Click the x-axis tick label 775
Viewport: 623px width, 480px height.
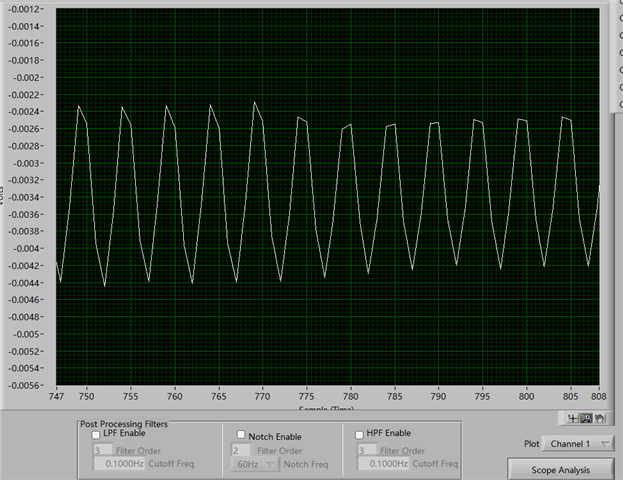click(x=306, y=397)
